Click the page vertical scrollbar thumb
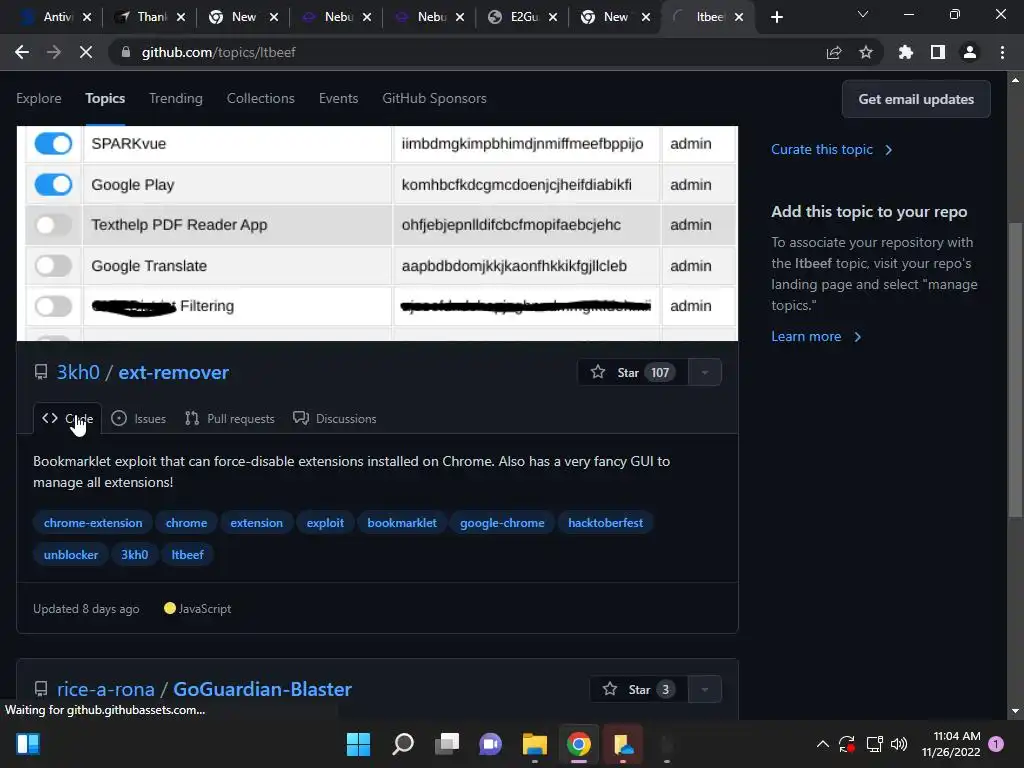Image resolution: width=1024 pixels, height=768 pixels. 1015,370
